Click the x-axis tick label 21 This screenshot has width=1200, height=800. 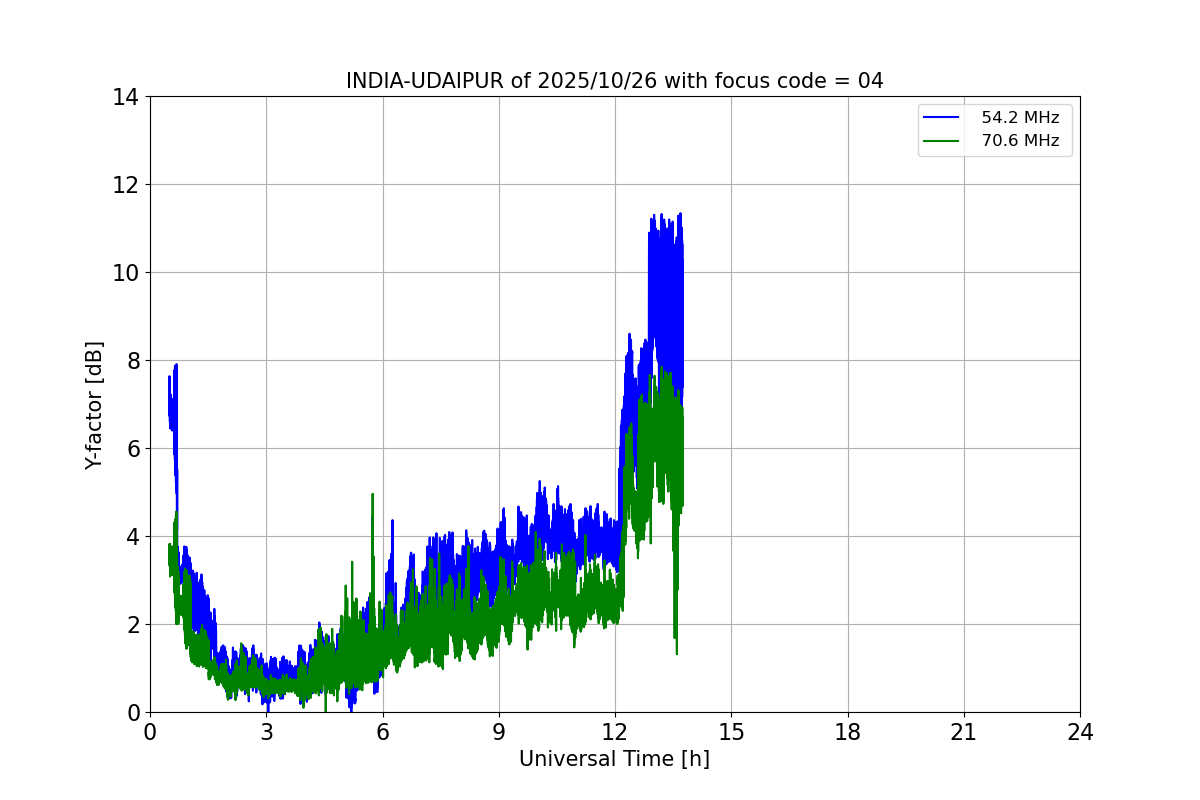[x=964, y=732]
